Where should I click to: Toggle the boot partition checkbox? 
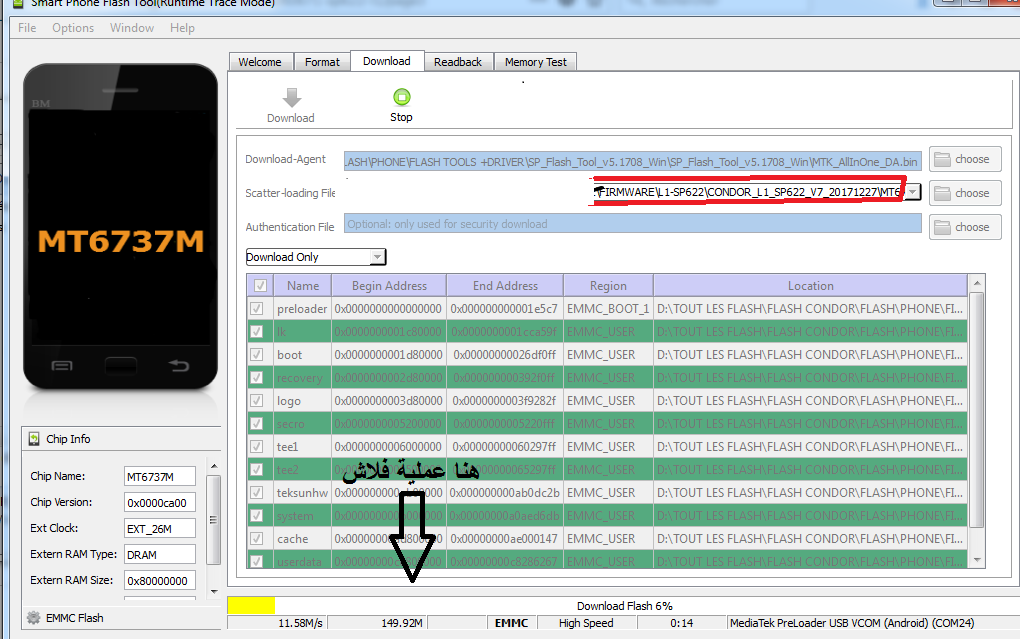tap(257, 355)
